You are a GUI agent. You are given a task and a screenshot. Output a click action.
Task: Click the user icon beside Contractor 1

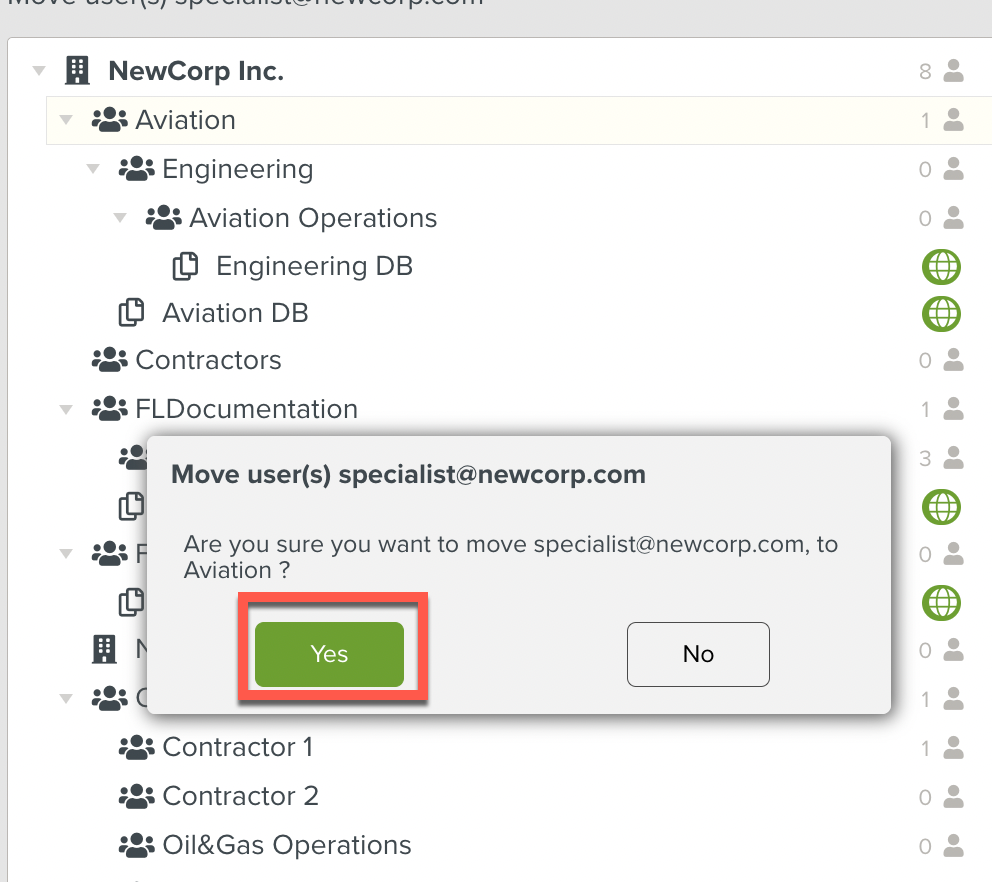952,747
